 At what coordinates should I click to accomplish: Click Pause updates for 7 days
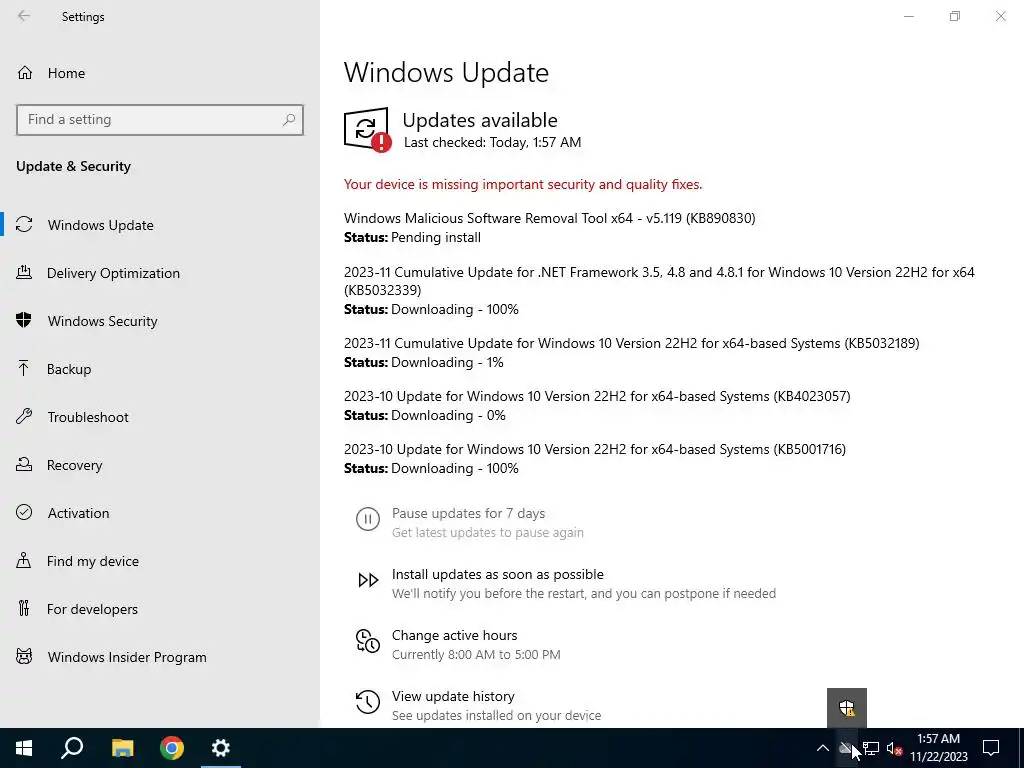click(x=468, y=513)
